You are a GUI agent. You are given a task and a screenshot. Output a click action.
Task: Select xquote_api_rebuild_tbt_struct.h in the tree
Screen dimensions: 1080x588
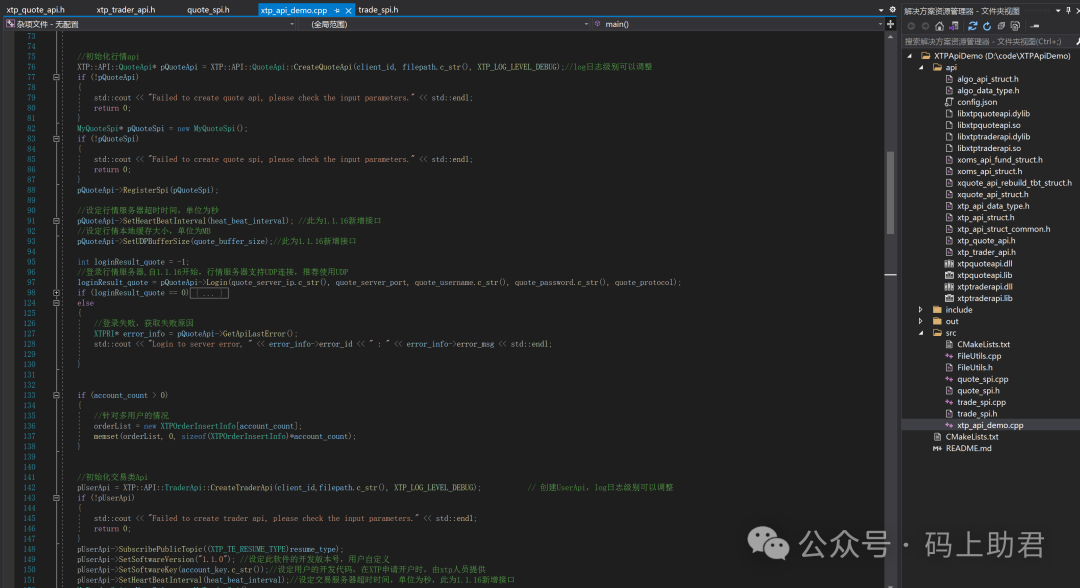tap(1014, 183)
